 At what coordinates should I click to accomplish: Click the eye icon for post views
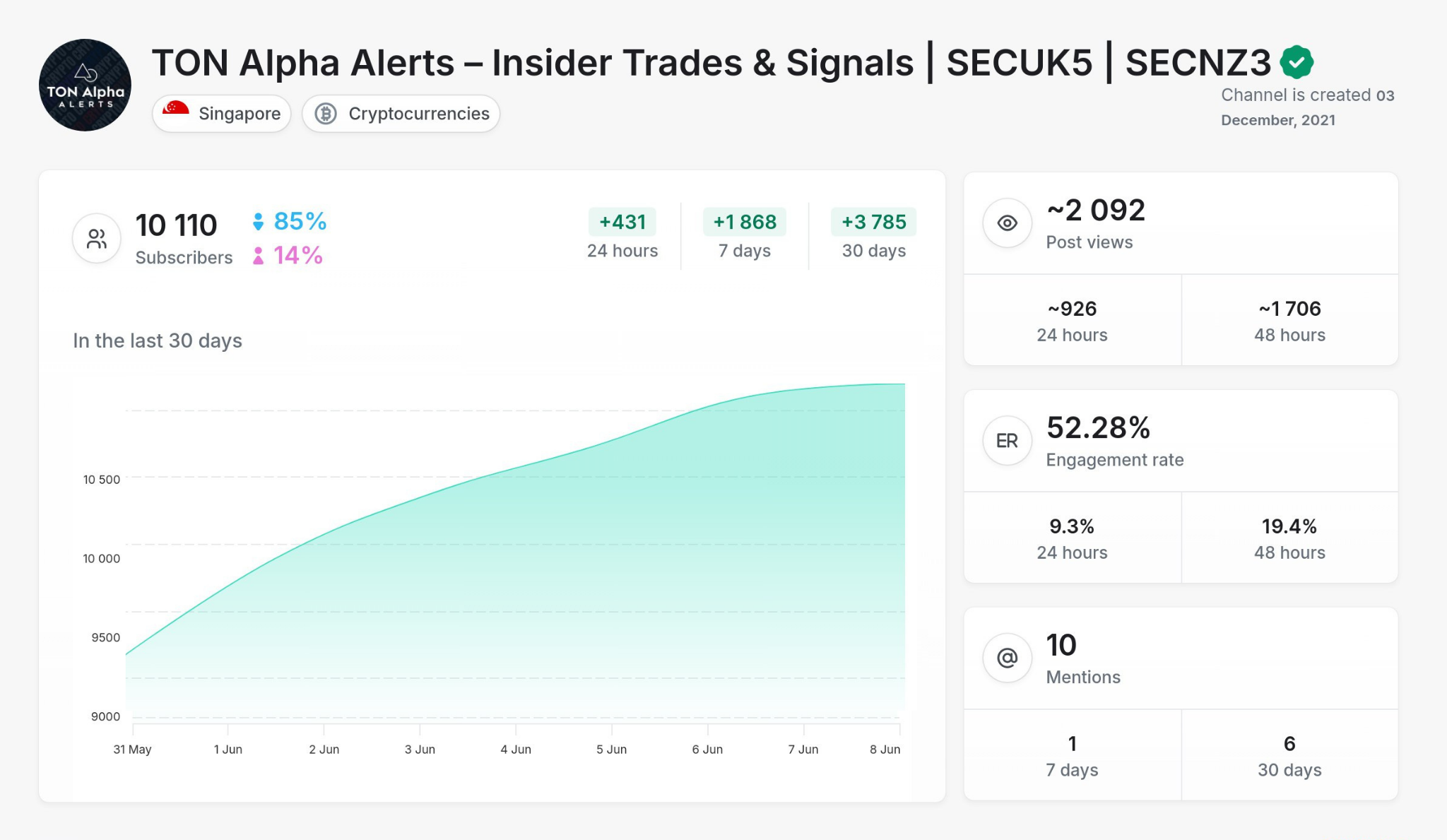pyautogui.click(x=1007, y=223)
